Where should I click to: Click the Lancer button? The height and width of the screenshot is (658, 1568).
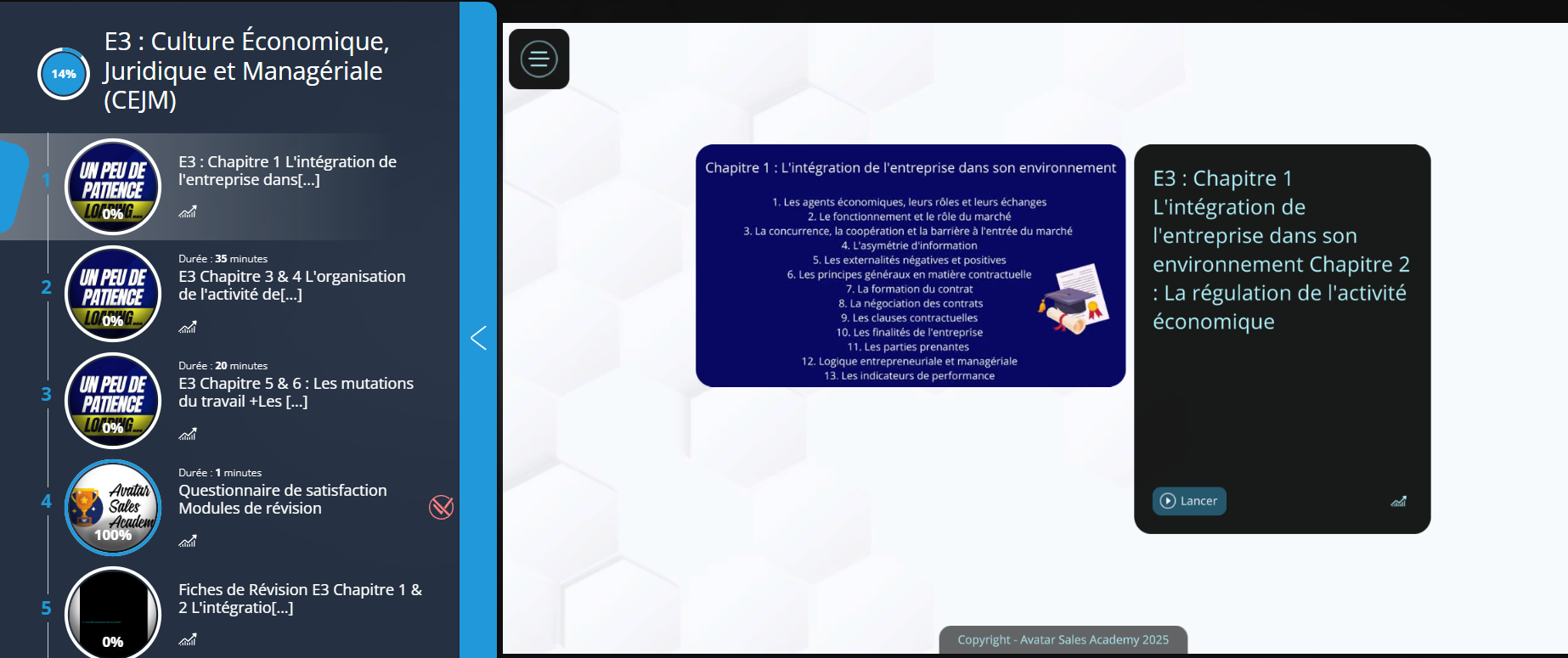click(1189, 501)
